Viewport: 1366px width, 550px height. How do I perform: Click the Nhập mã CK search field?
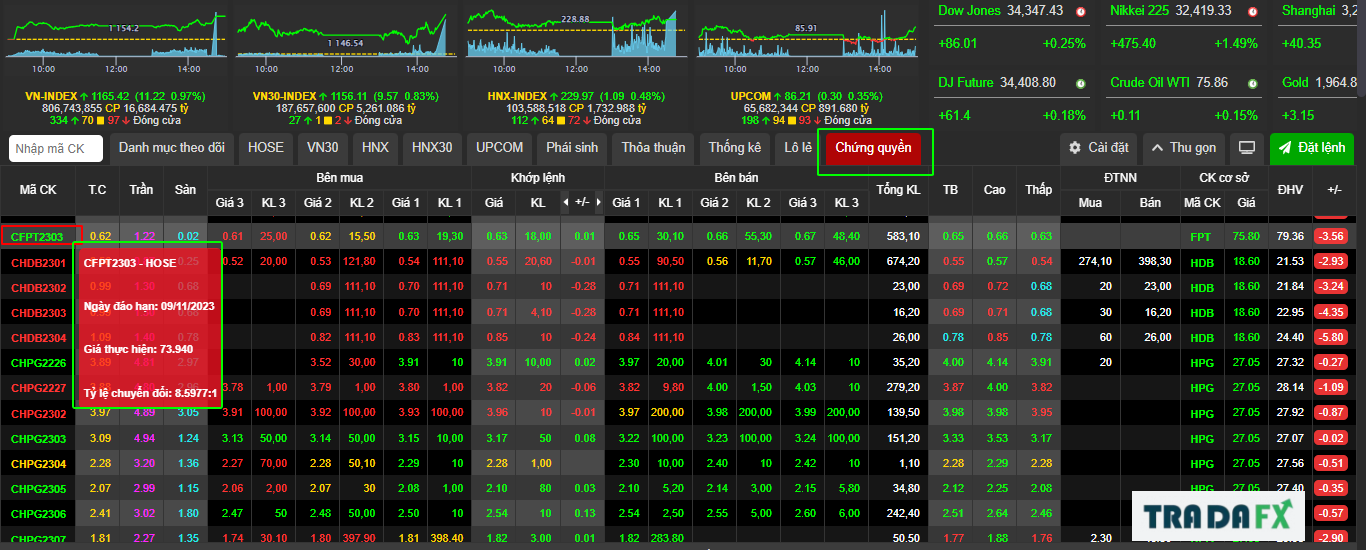(x=56, y=149)
